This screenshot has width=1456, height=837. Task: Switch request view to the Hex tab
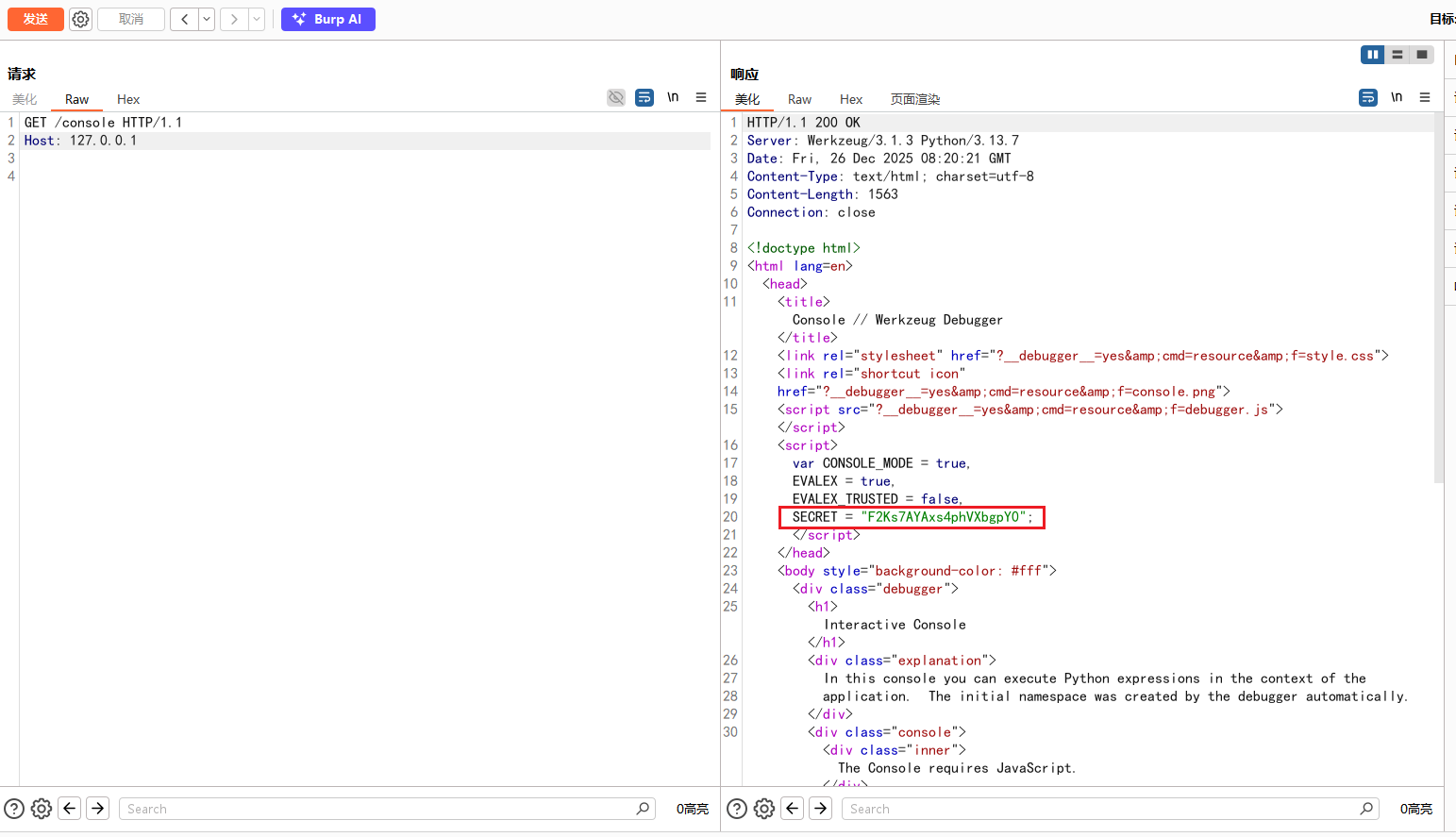128,99
